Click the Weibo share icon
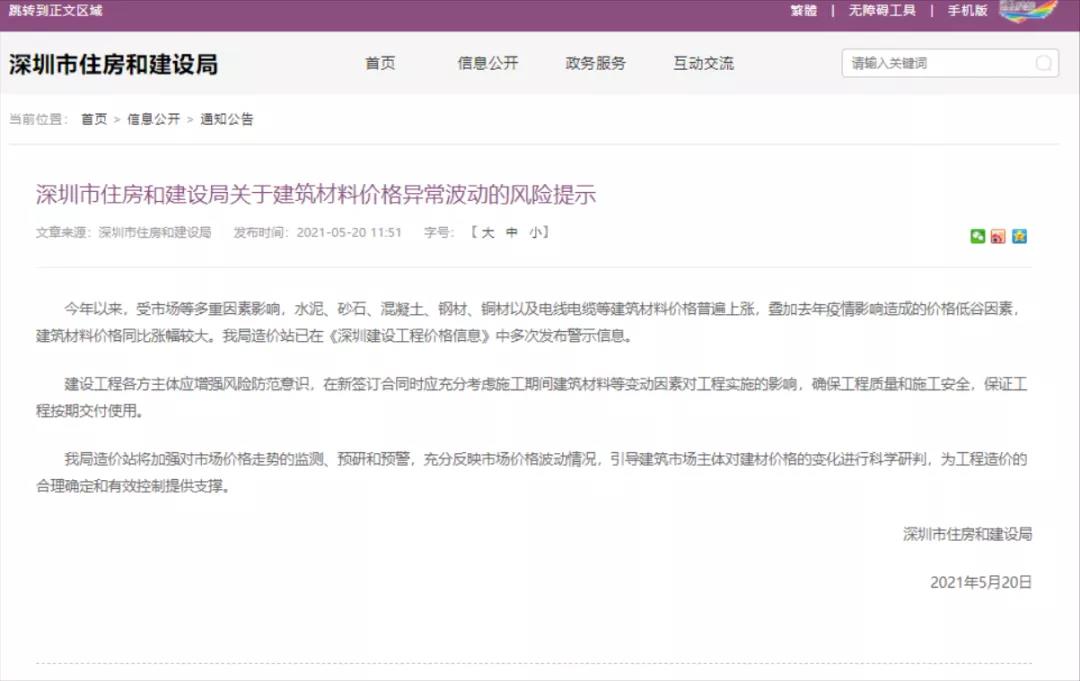The image size is (1080, 681). [998, 236]
